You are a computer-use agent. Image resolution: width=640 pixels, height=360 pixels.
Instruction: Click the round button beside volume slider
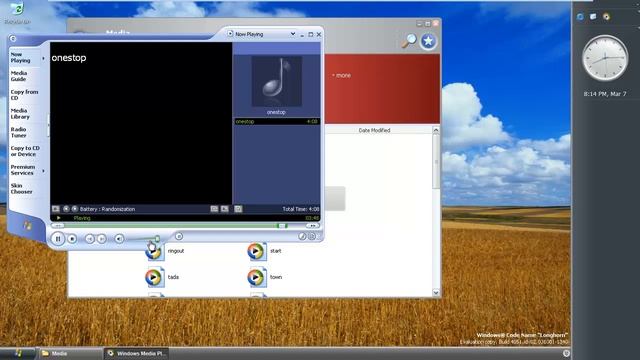(x=179, y=236)
